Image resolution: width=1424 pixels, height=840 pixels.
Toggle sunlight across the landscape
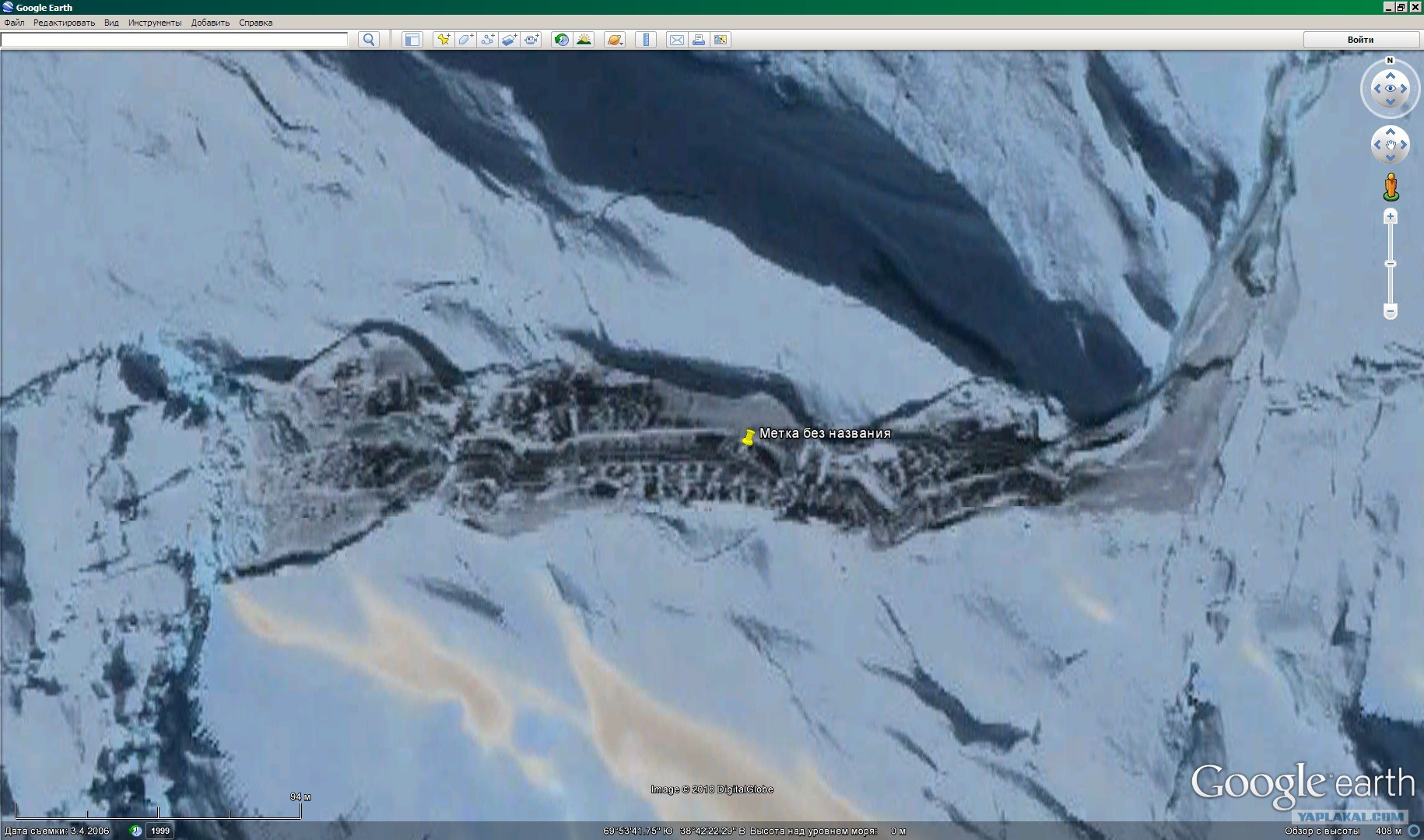(x=584, y=40)
